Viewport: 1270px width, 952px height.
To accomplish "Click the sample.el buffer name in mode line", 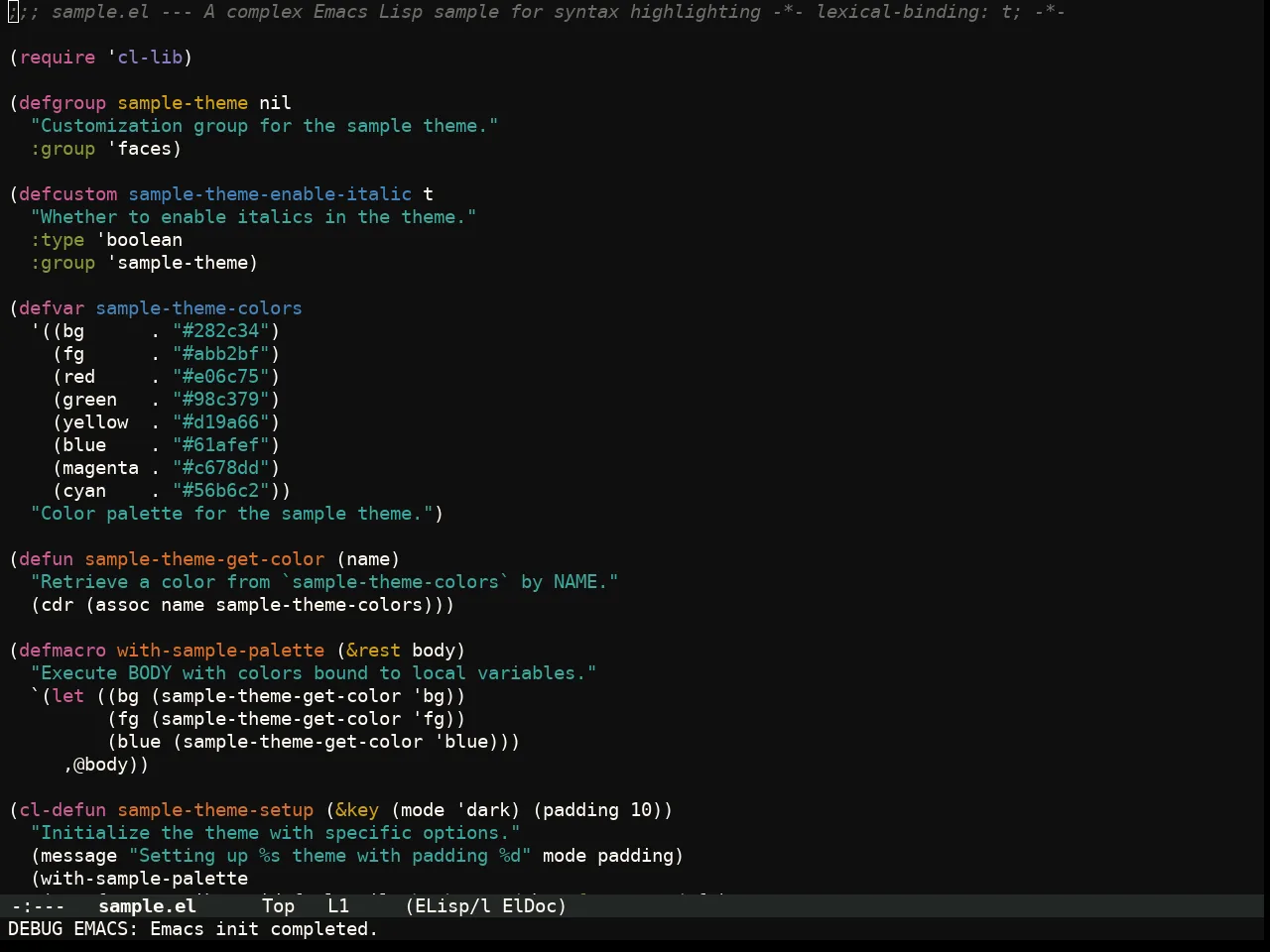I will coord(147,905).
